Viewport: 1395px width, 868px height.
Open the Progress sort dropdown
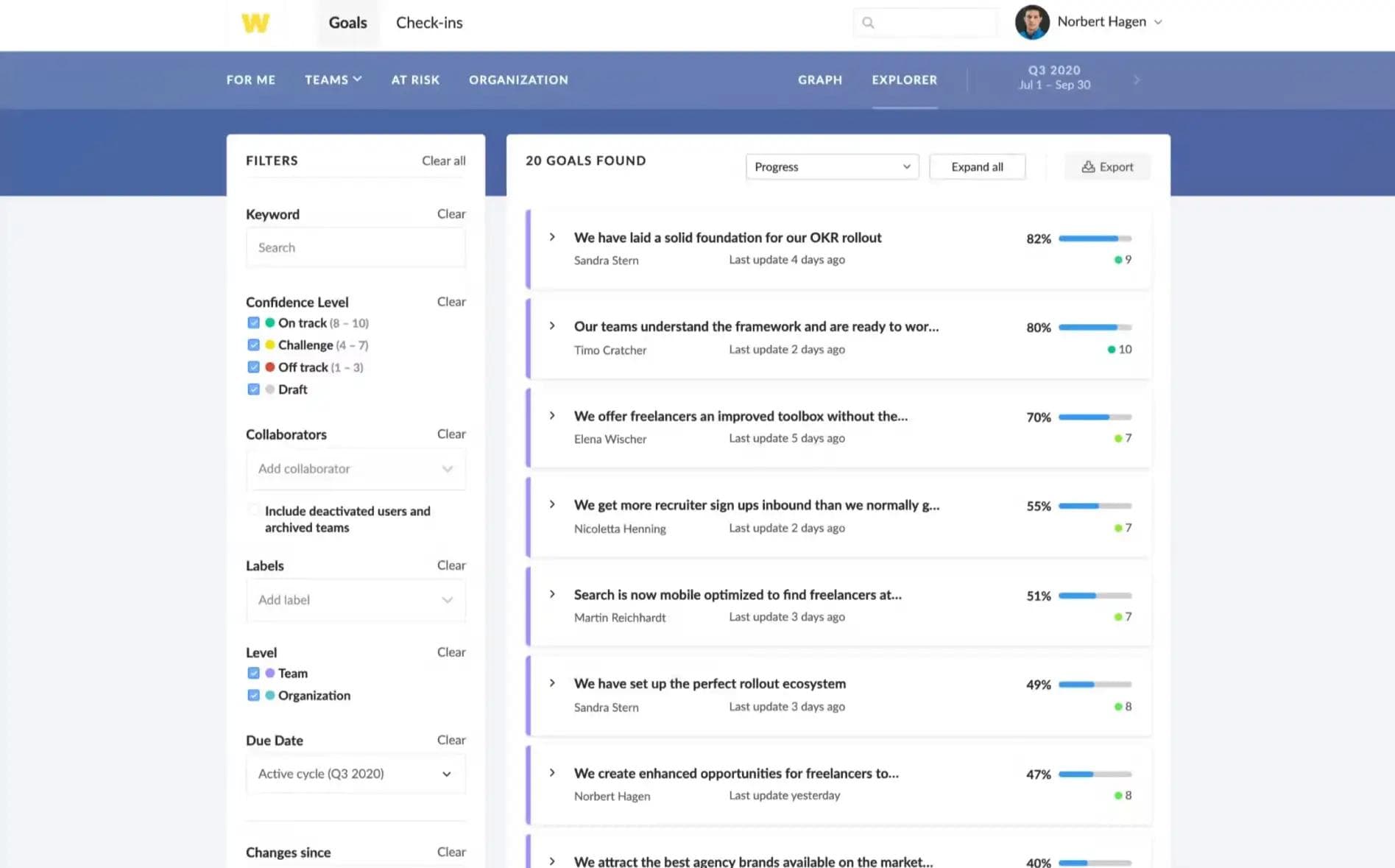click(x=832, y=166)
